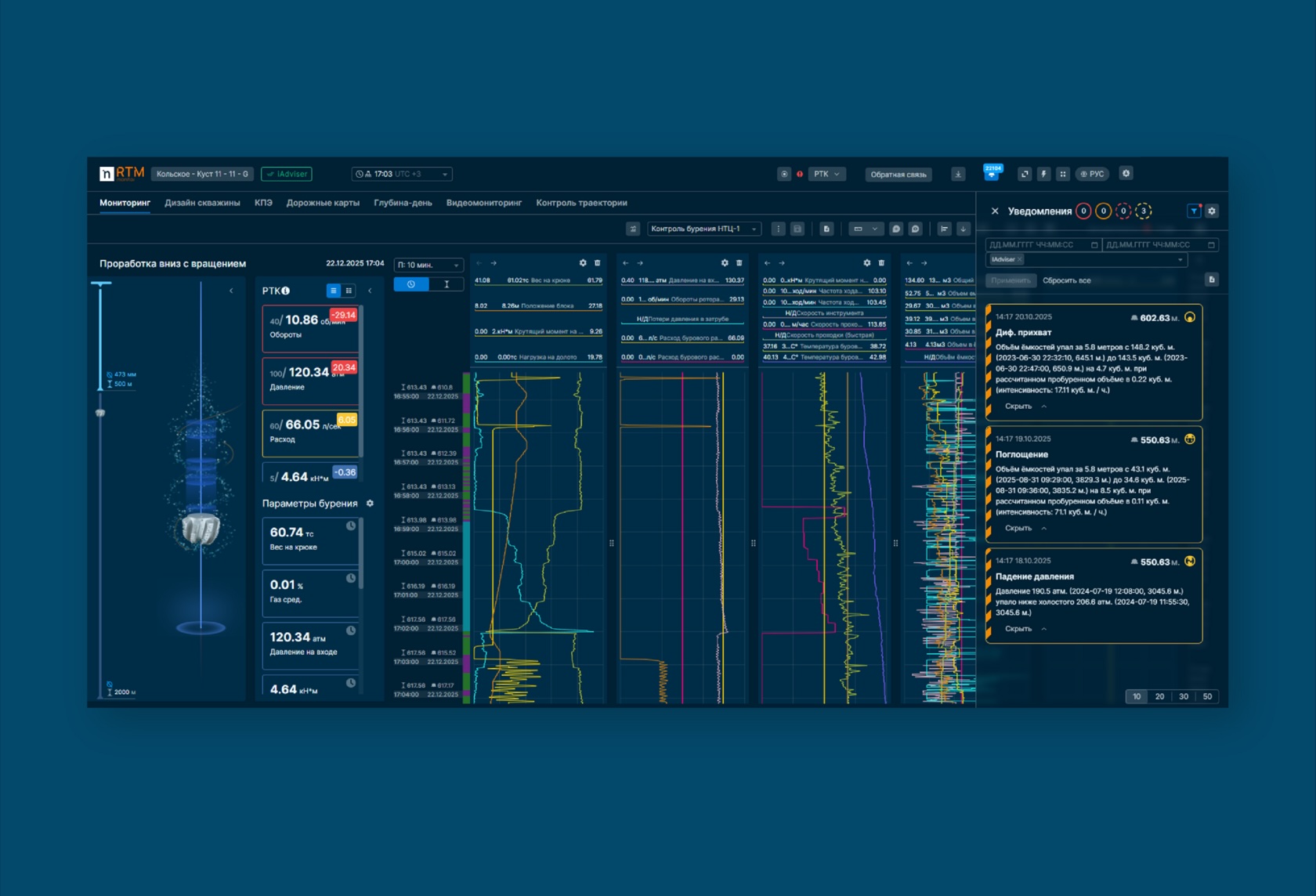Switch to the Дизайн скважины tab
1316x896 pixels.
click(202, 203)
